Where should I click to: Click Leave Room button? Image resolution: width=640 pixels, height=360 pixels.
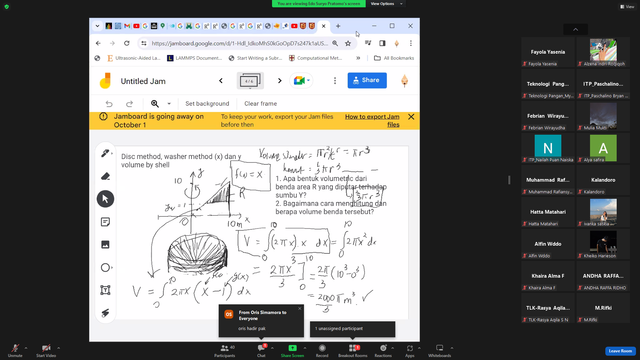(620, 351)
